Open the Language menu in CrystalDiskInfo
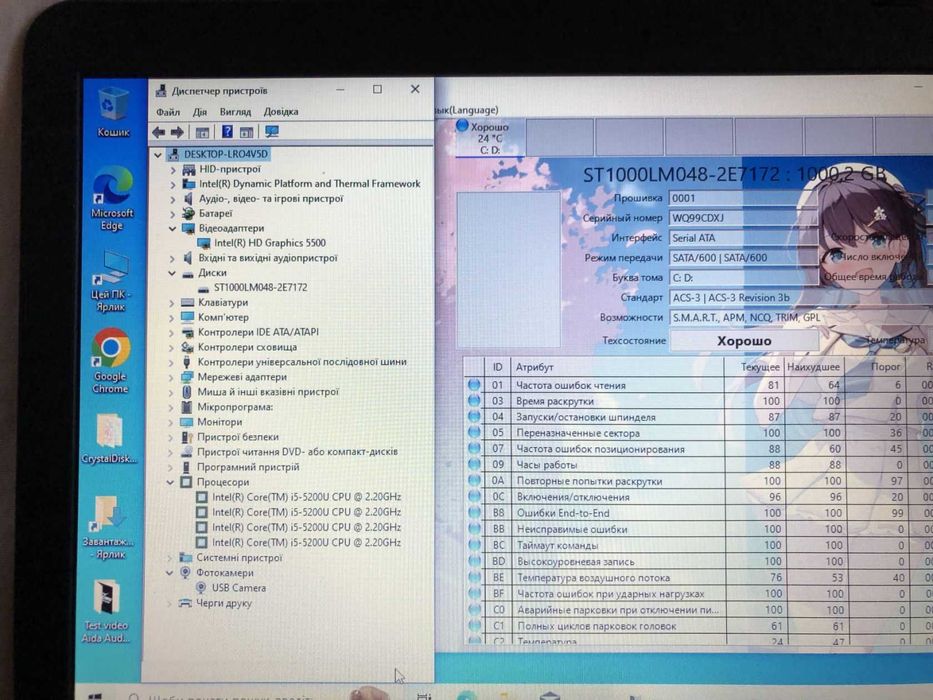The width and height of the screenshot is (933, 700). click(x=467, y=110)
